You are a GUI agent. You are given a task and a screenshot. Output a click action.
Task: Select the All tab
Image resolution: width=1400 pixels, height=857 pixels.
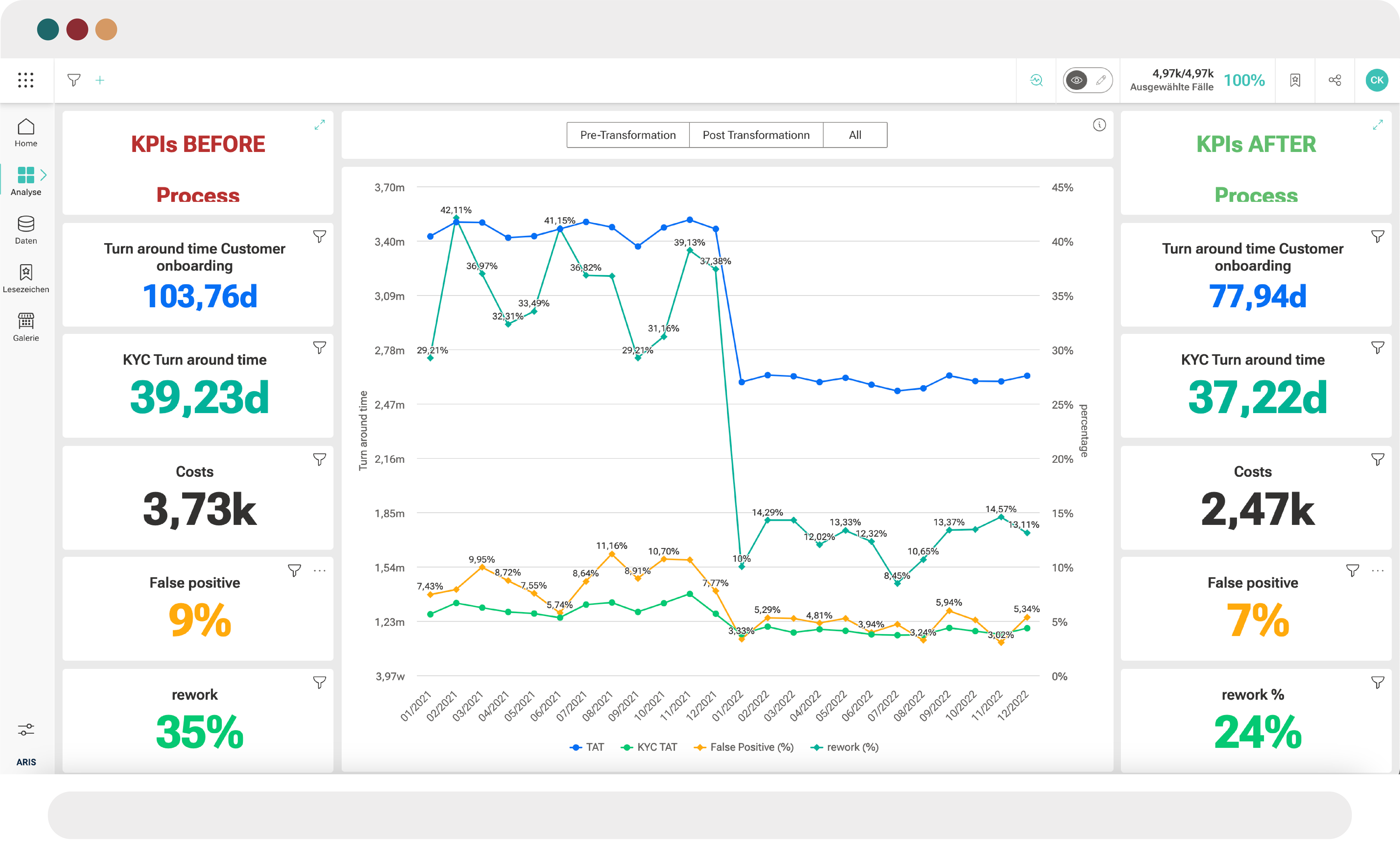(855, 135)
